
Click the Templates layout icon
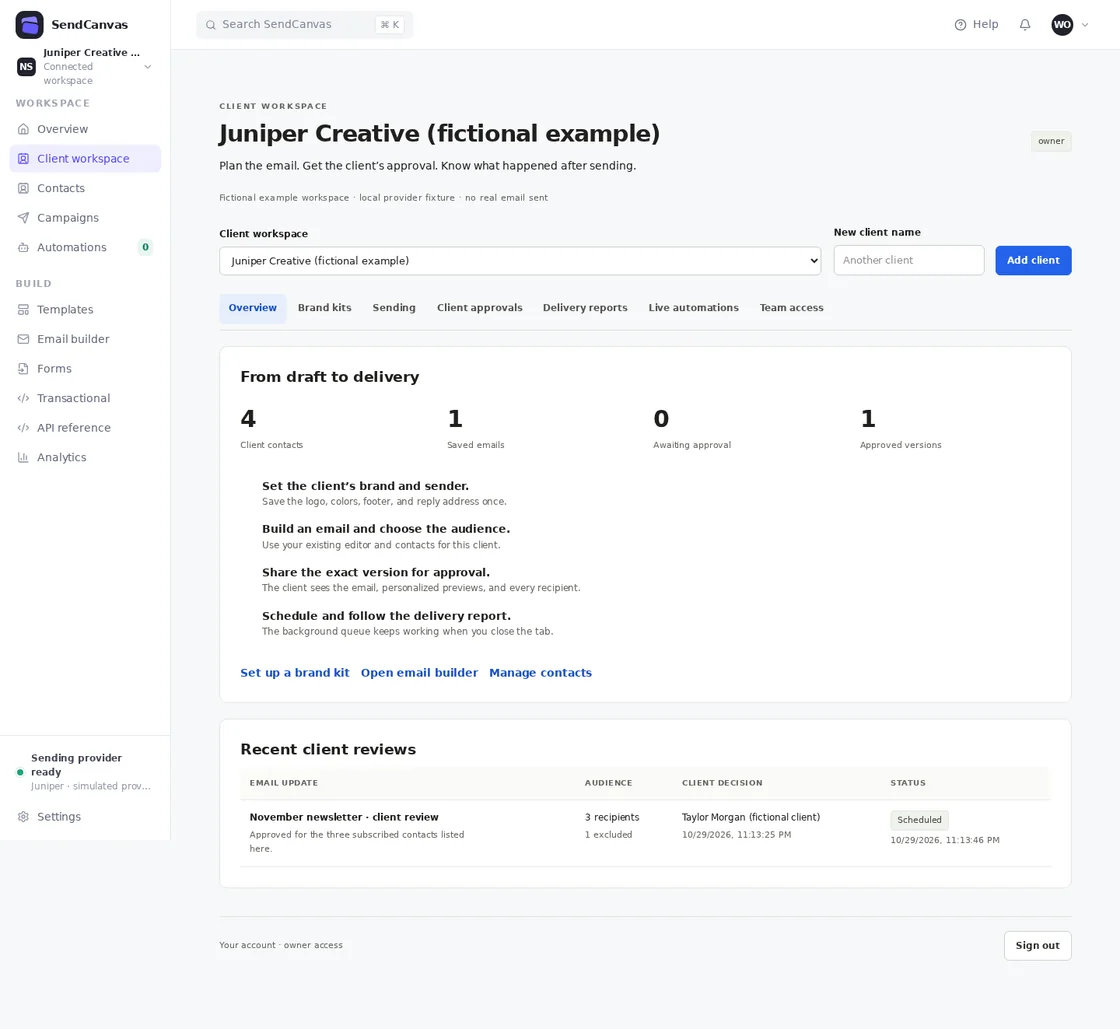click(x=24, y=310)
